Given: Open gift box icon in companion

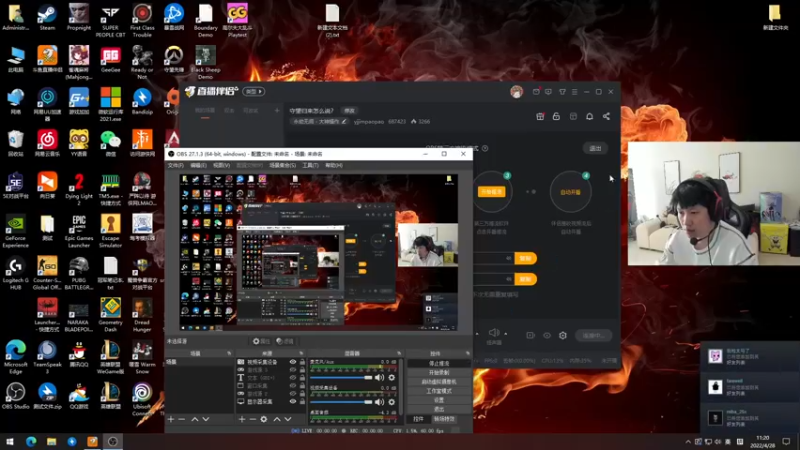Looking at the screenshot, I should pyautogui.click(x=540, y=116).
